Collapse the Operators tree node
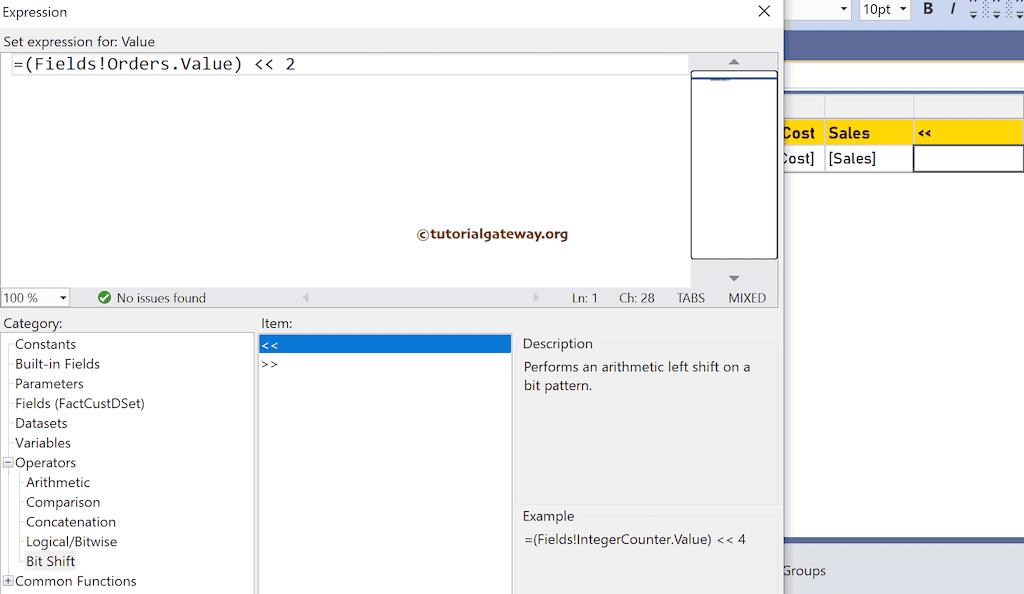Viewport: 1024px width, 594px height. coord(8,462)
